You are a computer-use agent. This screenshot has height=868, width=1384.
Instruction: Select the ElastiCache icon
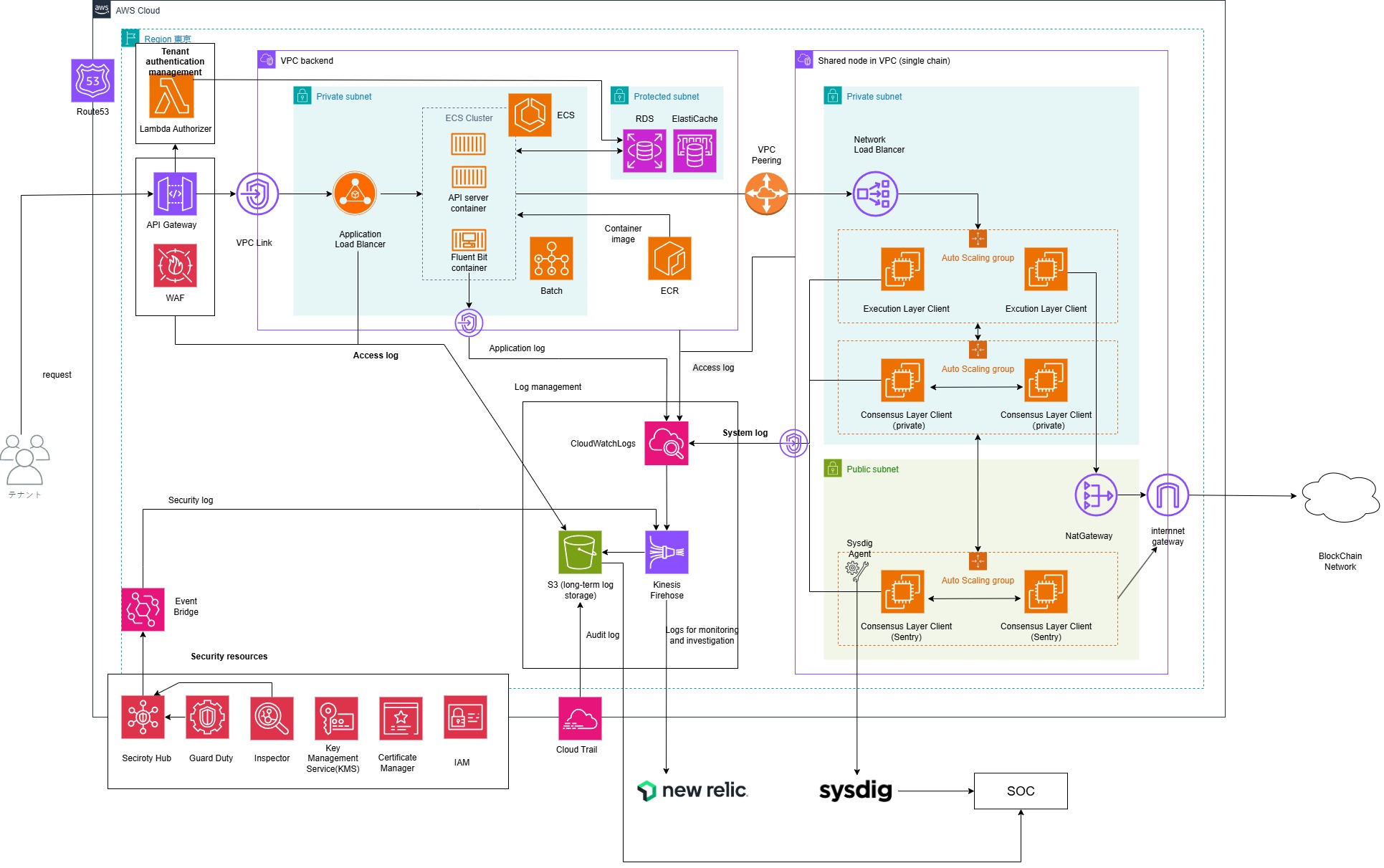tap(695, 151)
